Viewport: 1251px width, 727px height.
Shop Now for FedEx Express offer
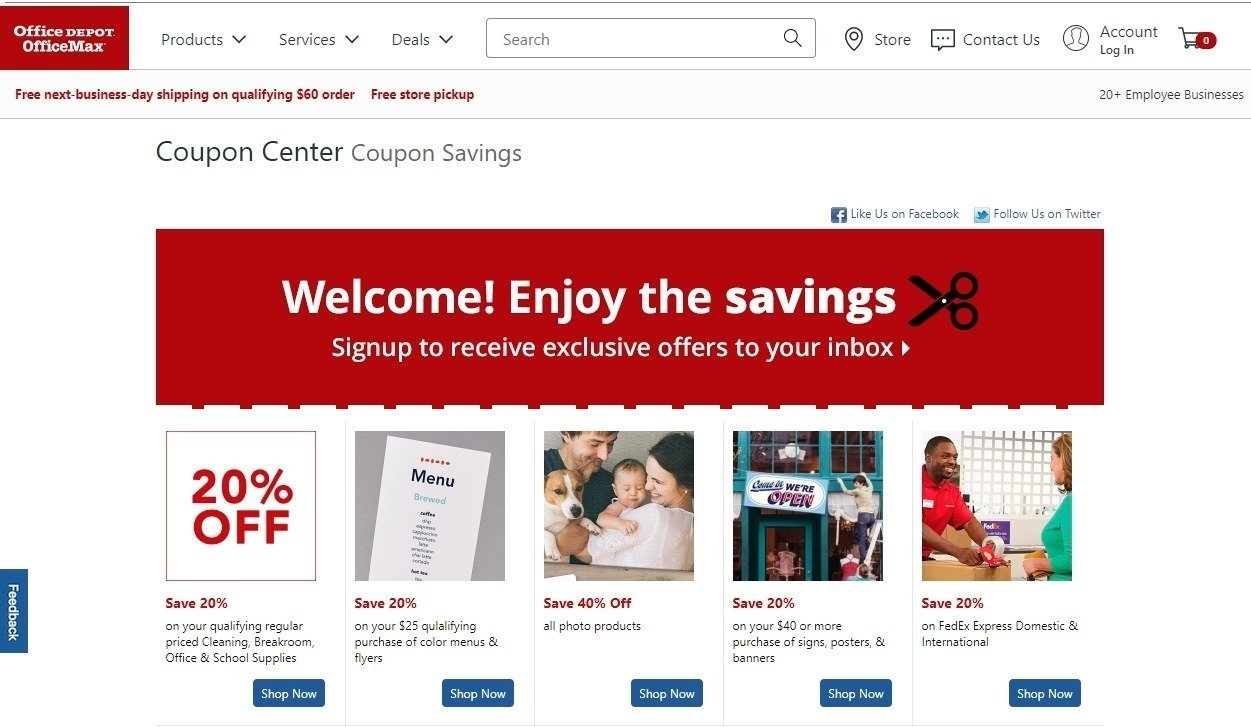1045,693
